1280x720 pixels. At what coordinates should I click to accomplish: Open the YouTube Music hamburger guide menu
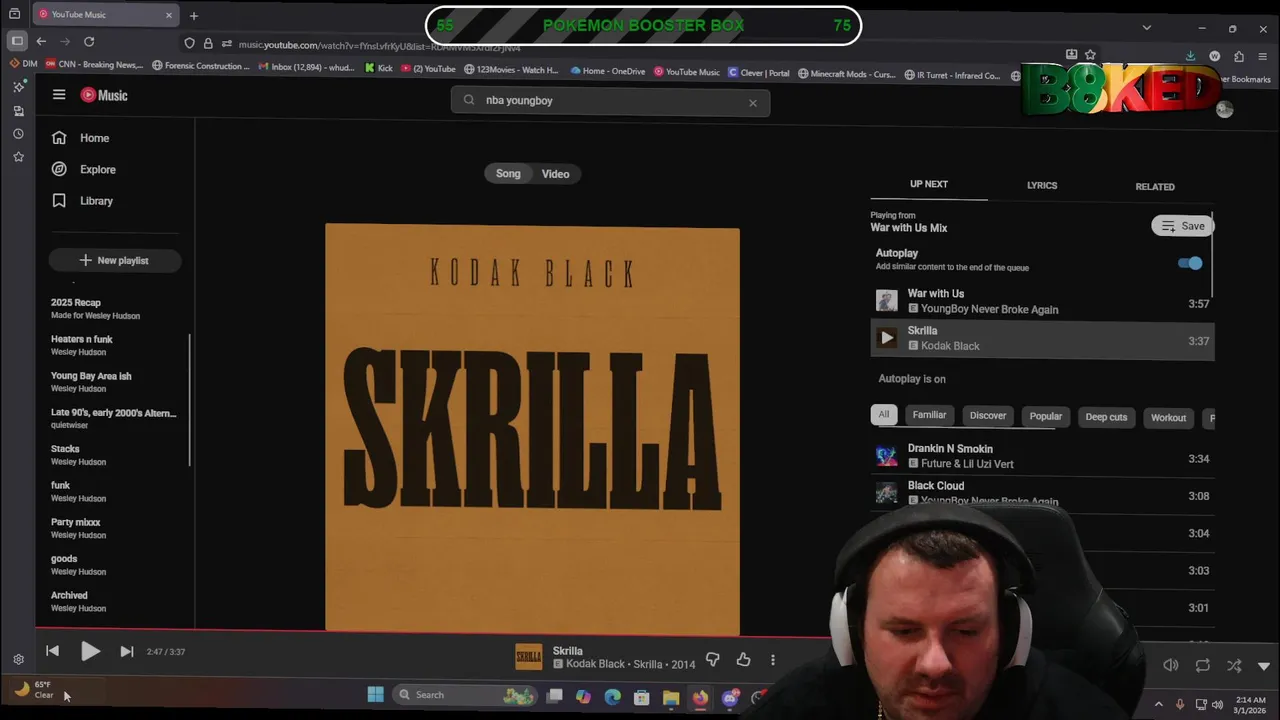(59, 95)
